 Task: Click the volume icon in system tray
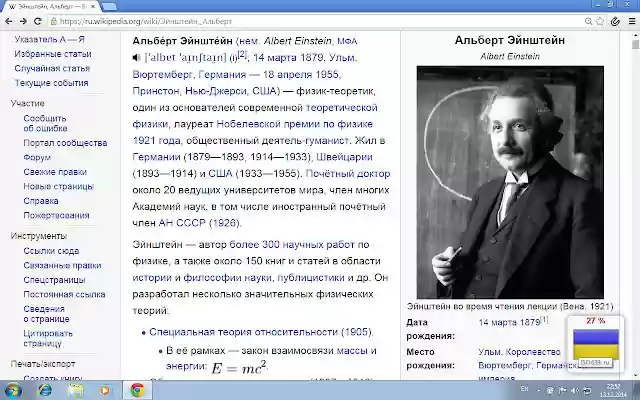(x=574, y=391)
